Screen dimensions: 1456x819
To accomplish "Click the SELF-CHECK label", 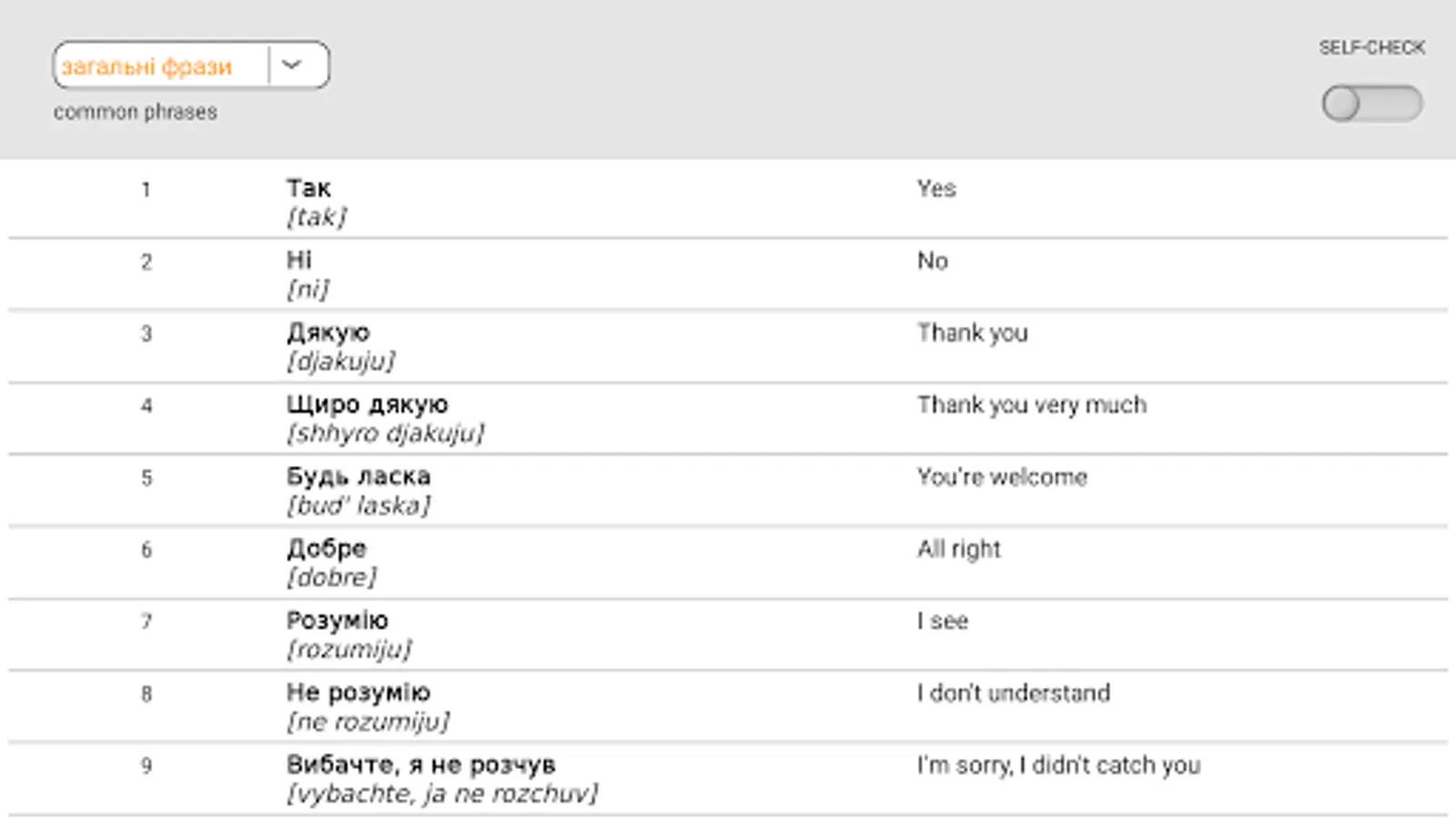I will pyautogui.click(x=1371, y=47).
